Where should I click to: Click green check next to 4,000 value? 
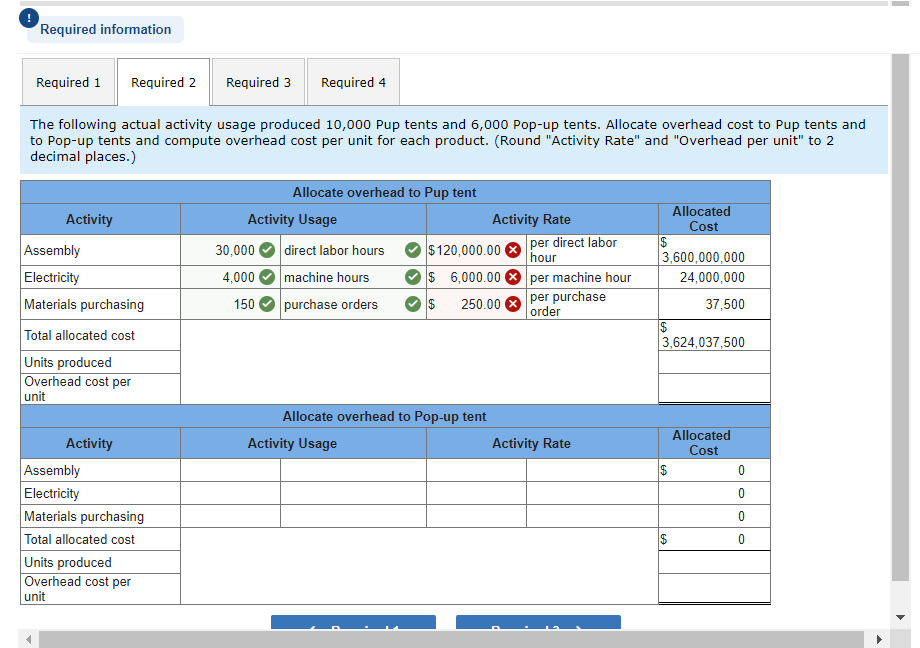pos(267,277)
